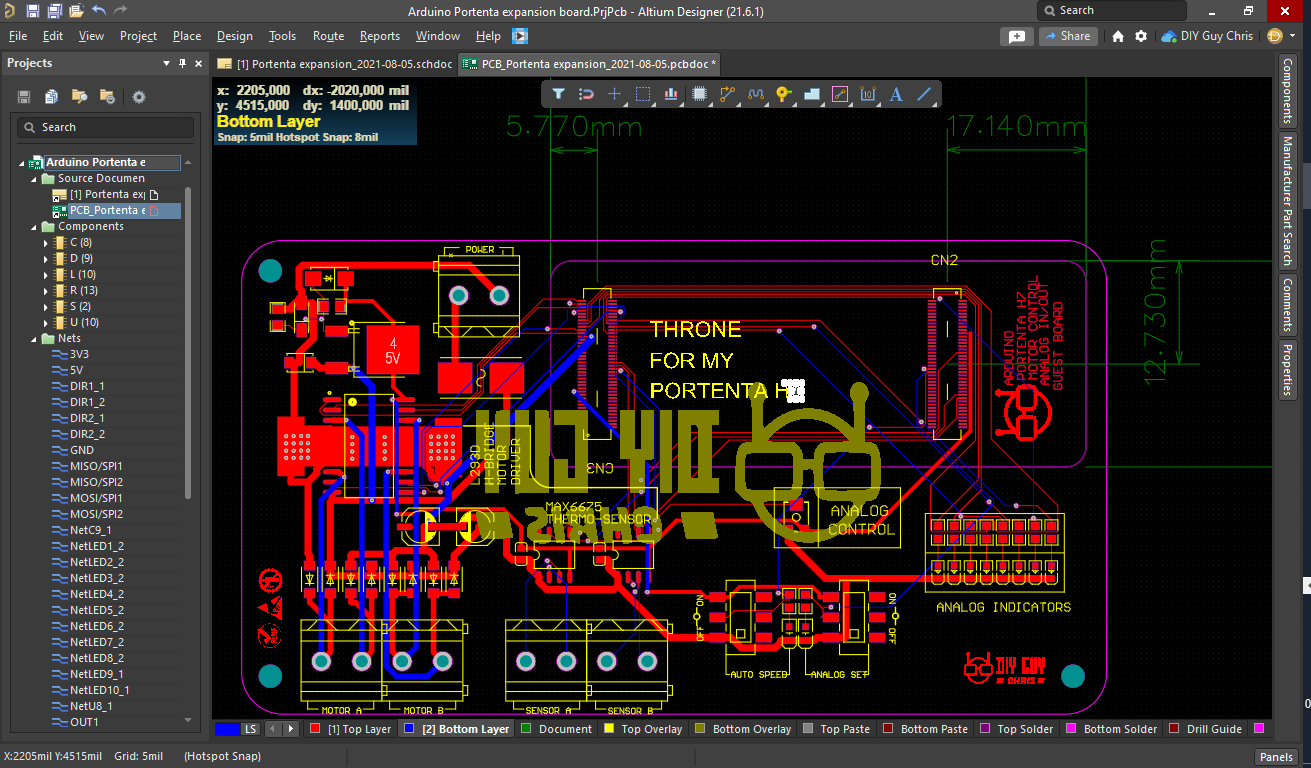The image size is (1311, 768).
Task: Select the Place Line tool
Action: pos(921,94)
